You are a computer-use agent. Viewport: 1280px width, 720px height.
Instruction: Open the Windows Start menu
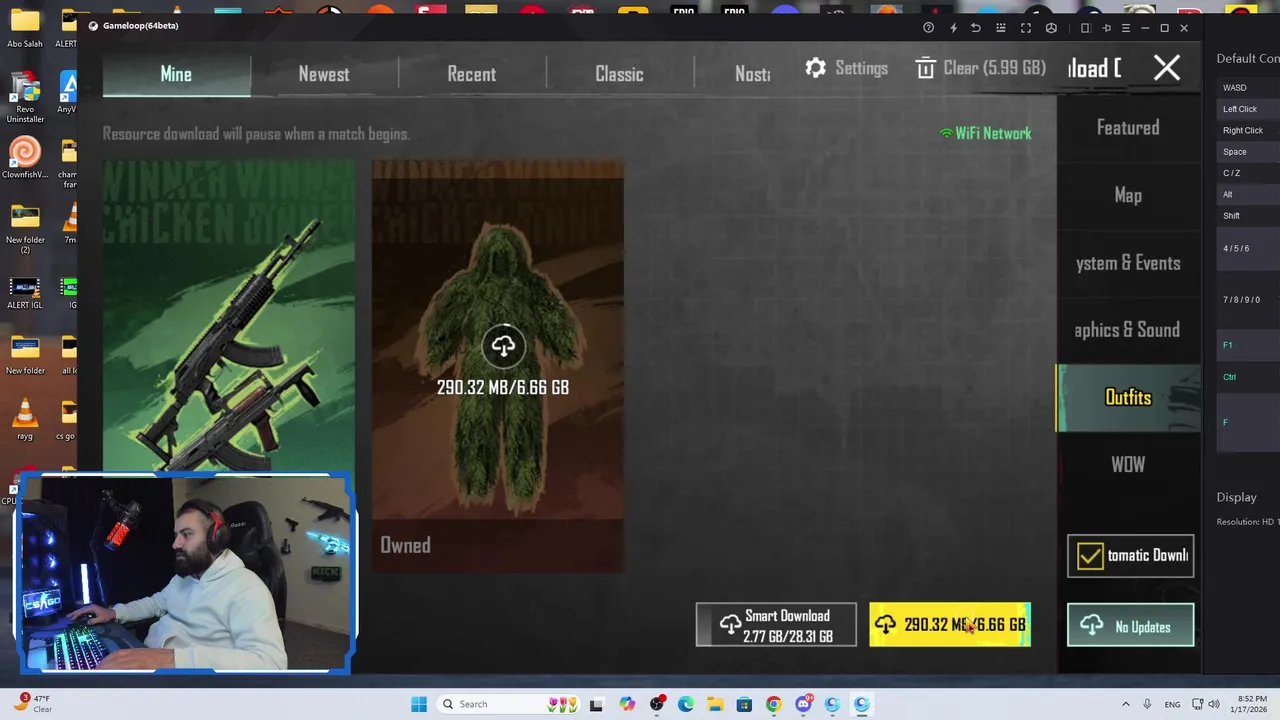419,704
